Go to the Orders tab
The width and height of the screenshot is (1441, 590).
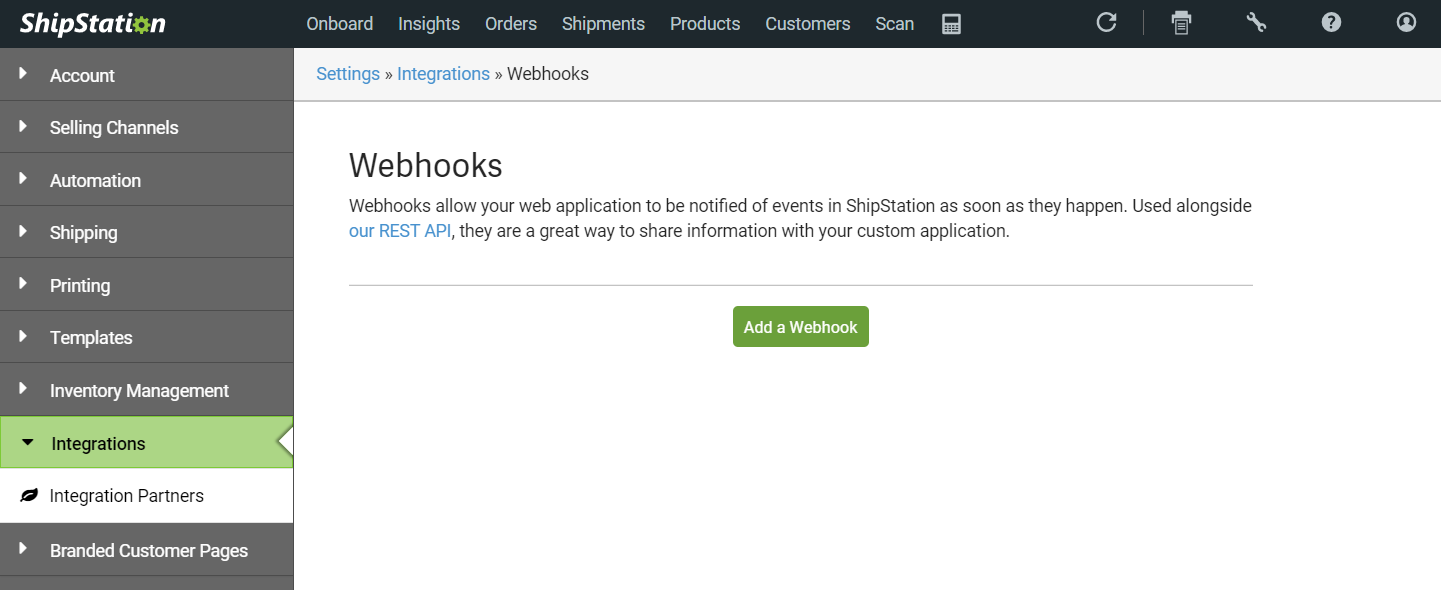point(511,24)
